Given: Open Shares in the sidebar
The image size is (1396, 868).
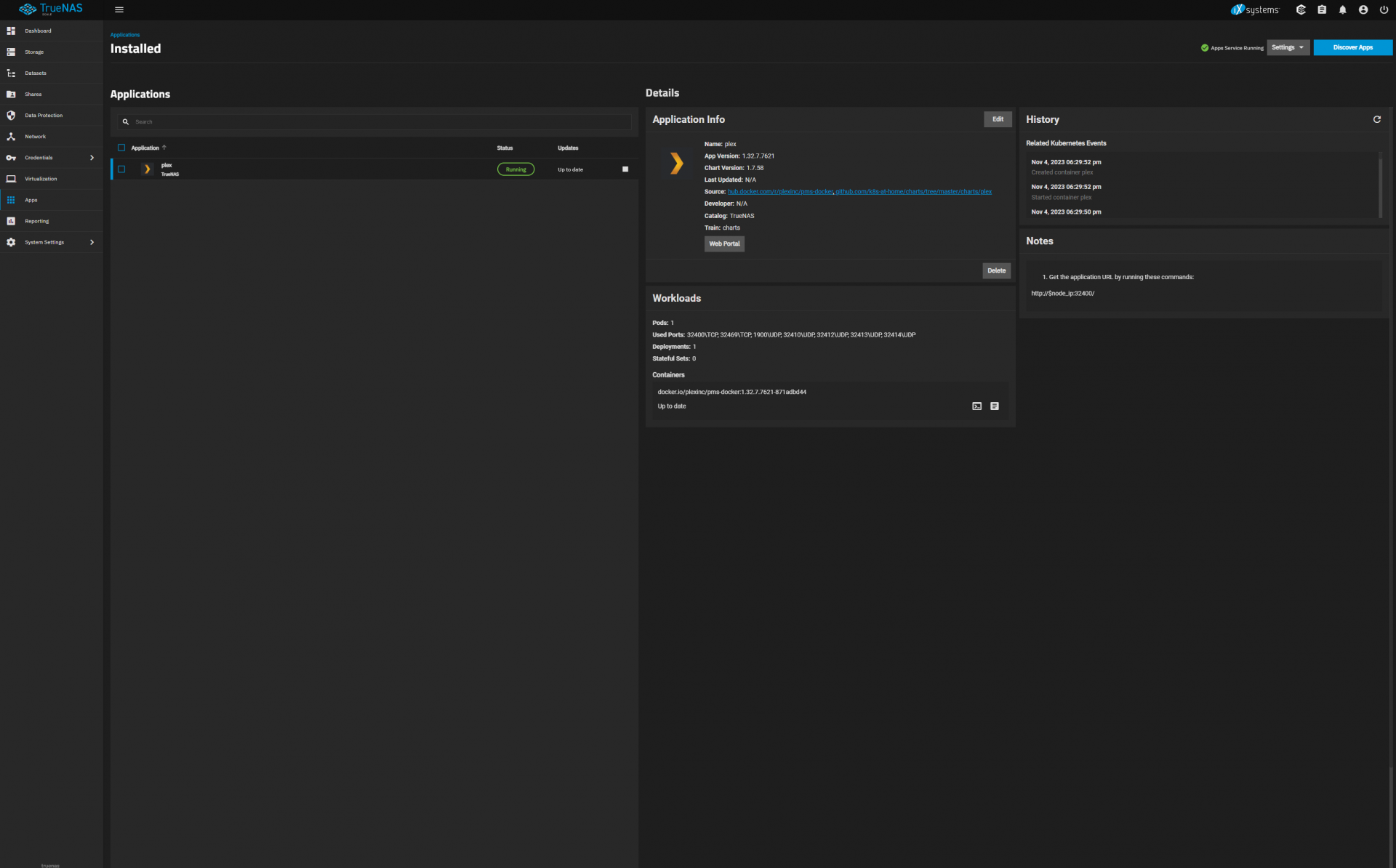Looking at the screenshot, I should (x=33, y=95).
